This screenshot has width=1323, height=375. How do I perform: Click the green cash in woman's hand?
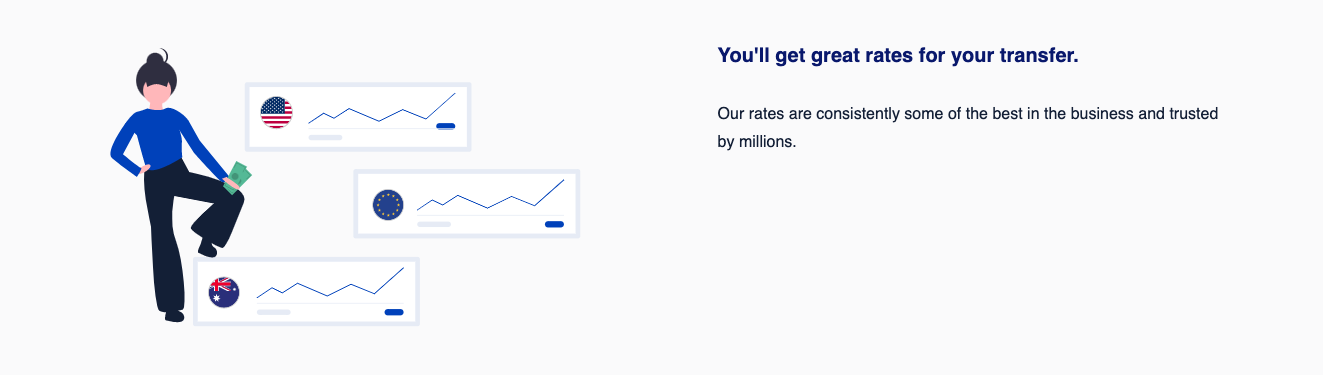pos(239,177)
